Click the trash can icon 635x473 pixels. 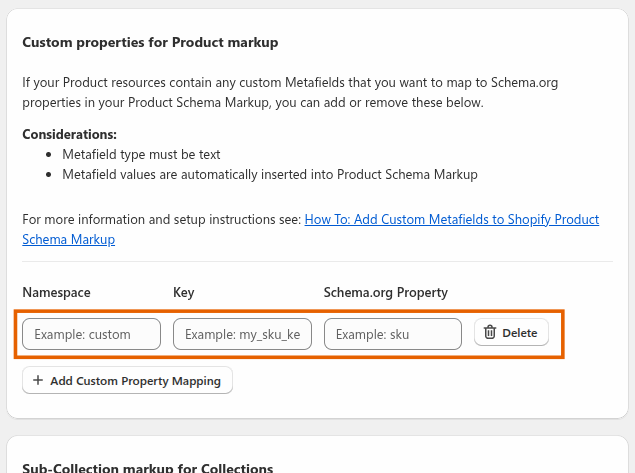pyautogui.click(x=490, y=332)
